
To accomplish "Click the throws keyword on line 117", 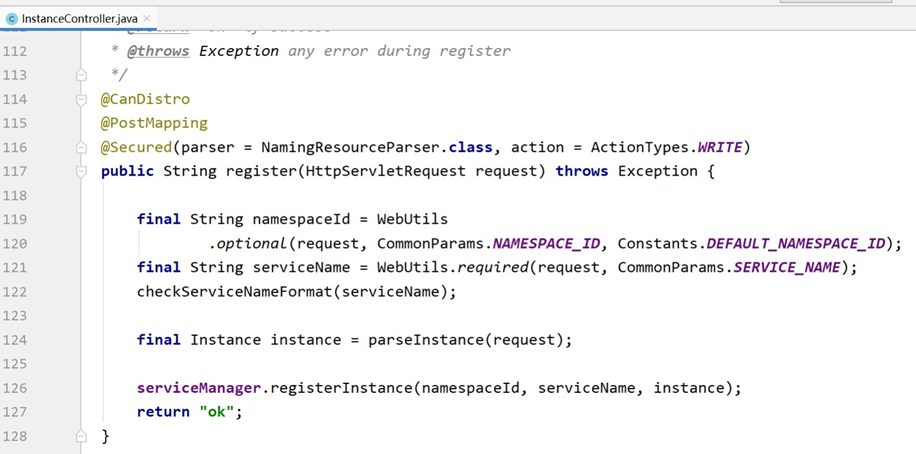I will click(582, 171).
